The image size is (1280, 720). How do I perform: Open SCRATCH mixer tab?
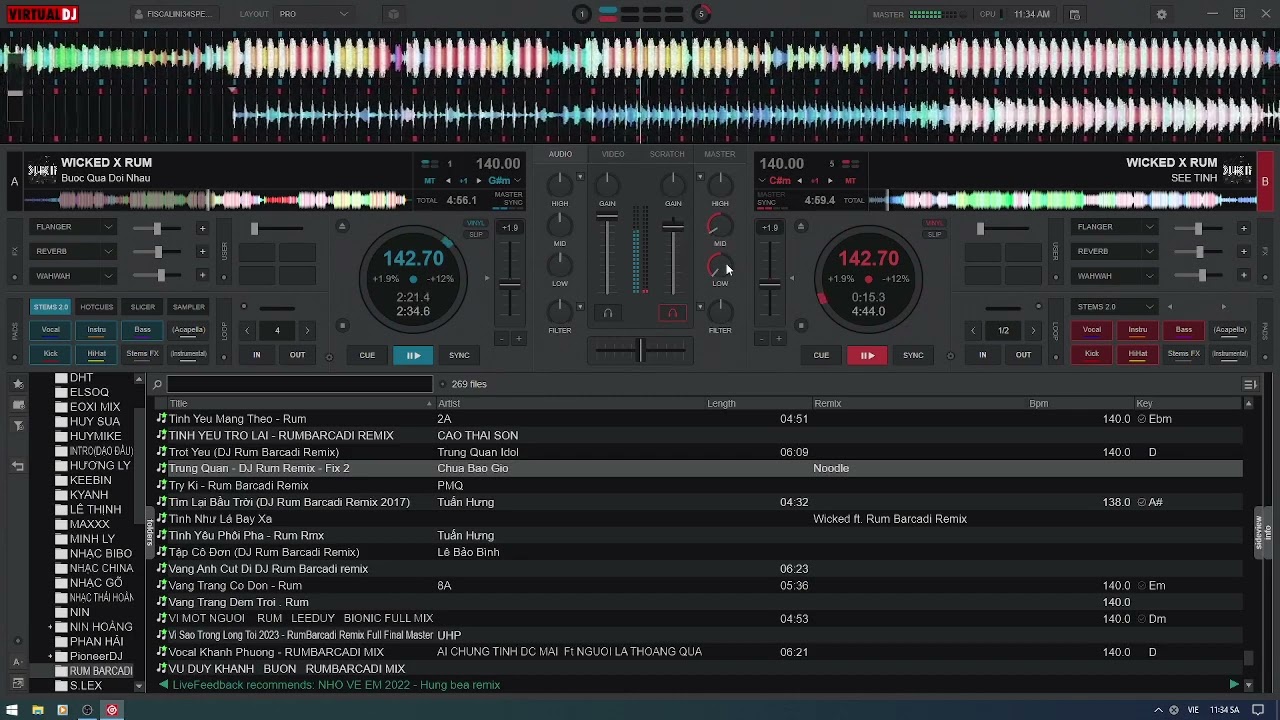click(667, 154)
